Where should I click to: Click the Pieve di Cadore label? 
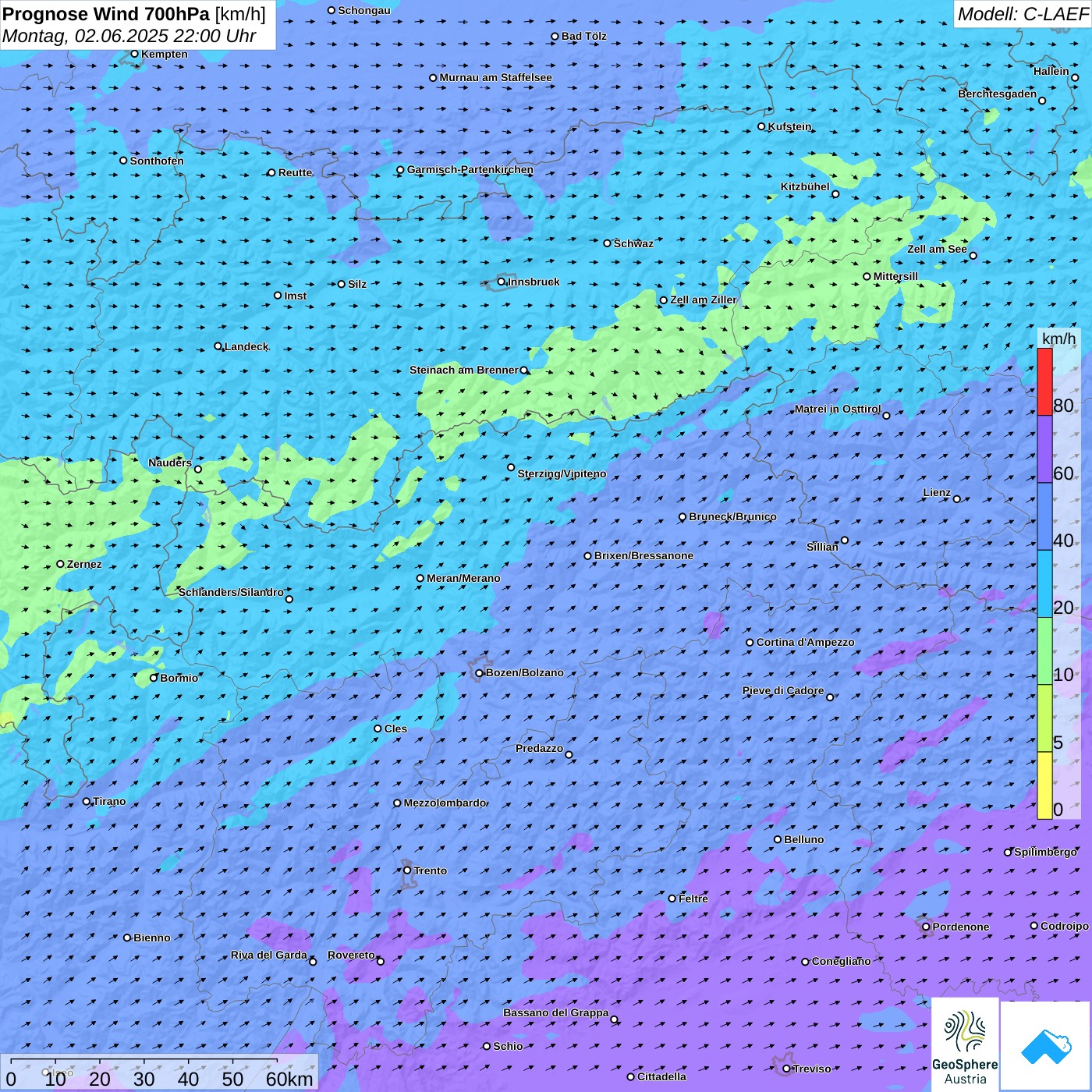pyautogui.click(x=783, y=690)
